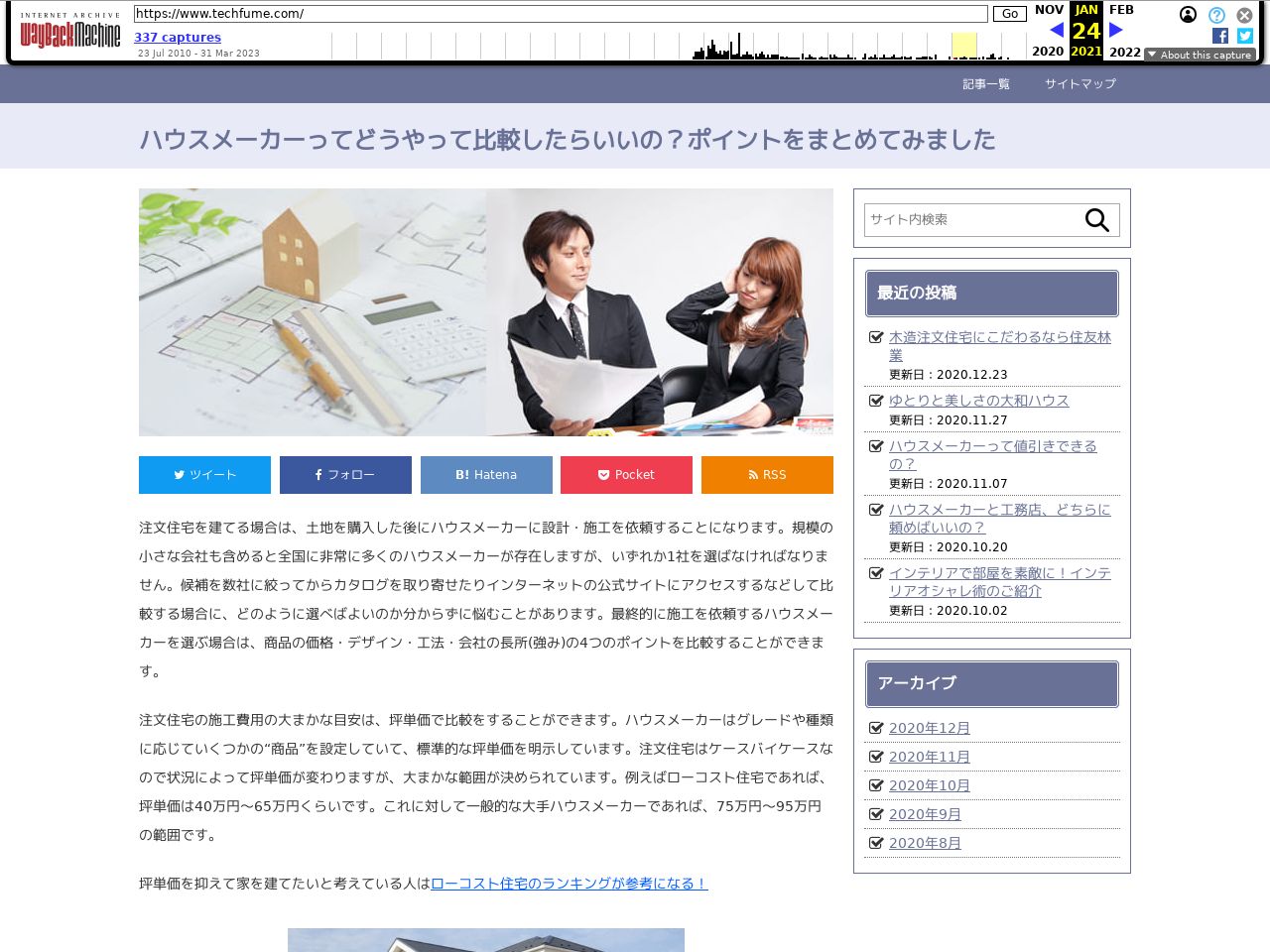Click the red Pocket save button
The height and width of the screenshot is (952, 1270).
click(626, 475)
